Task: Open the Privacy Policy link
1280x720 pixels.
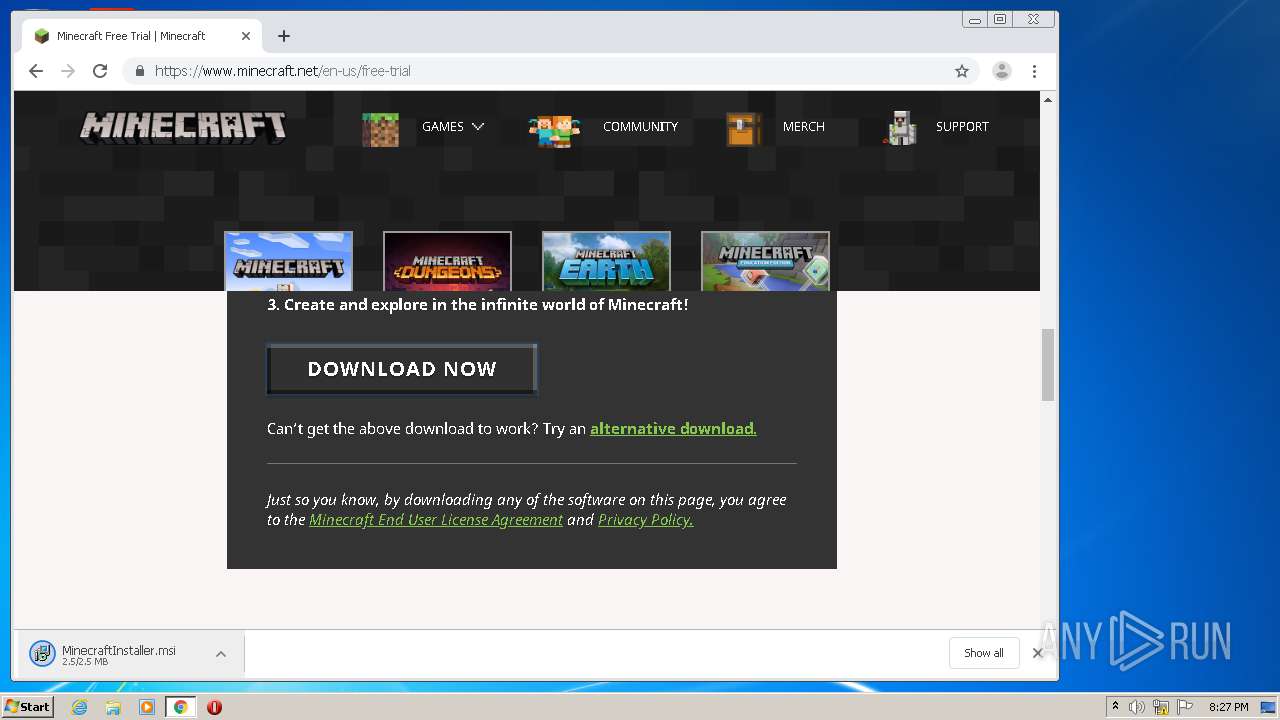Action: [x=645, y=520]
